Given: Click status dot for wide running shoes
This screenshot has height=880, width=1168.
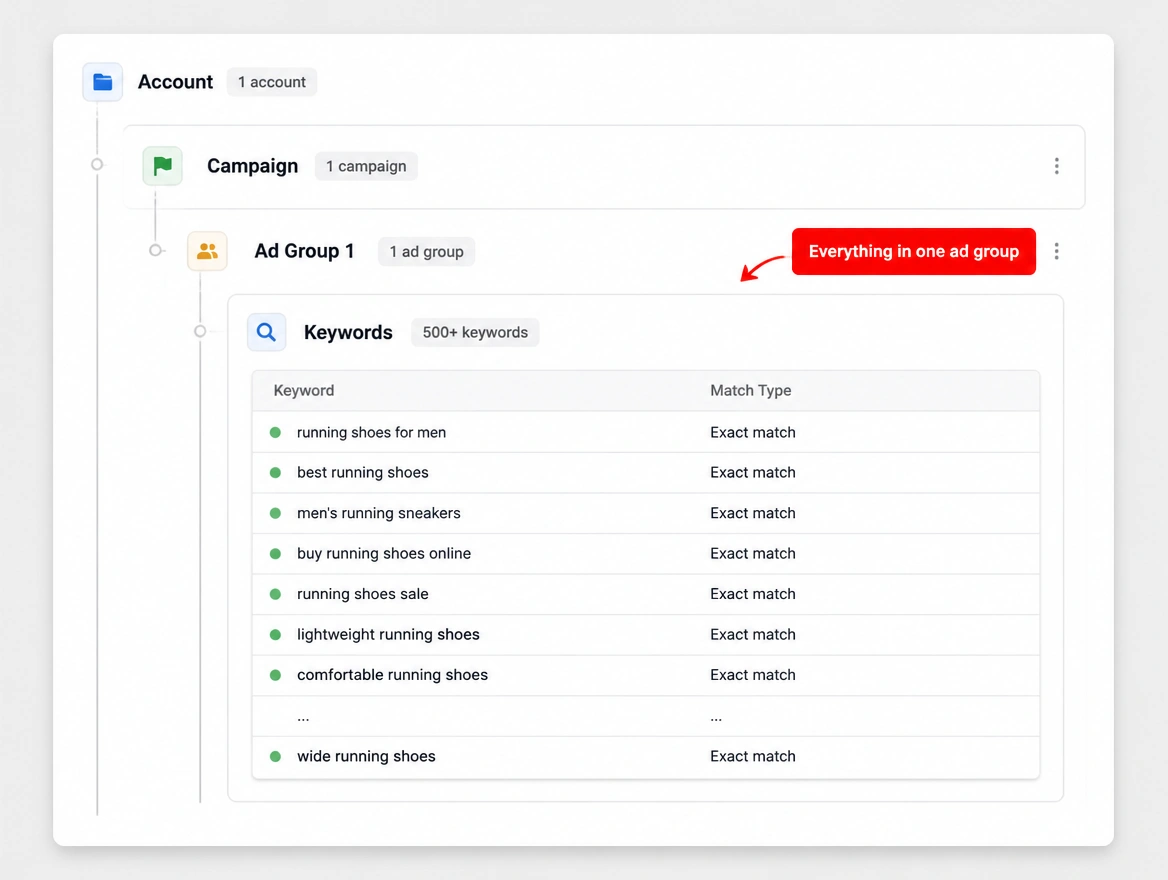Looking at the screenshot, I should [276, 756].
